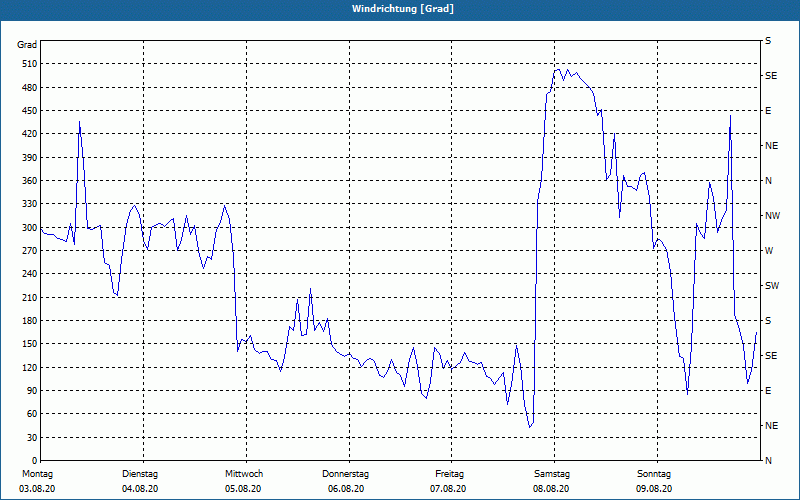This screenshot has width=800, height=500.
Task: Select the 06.08.20 date label
Action: pos(346,489)
